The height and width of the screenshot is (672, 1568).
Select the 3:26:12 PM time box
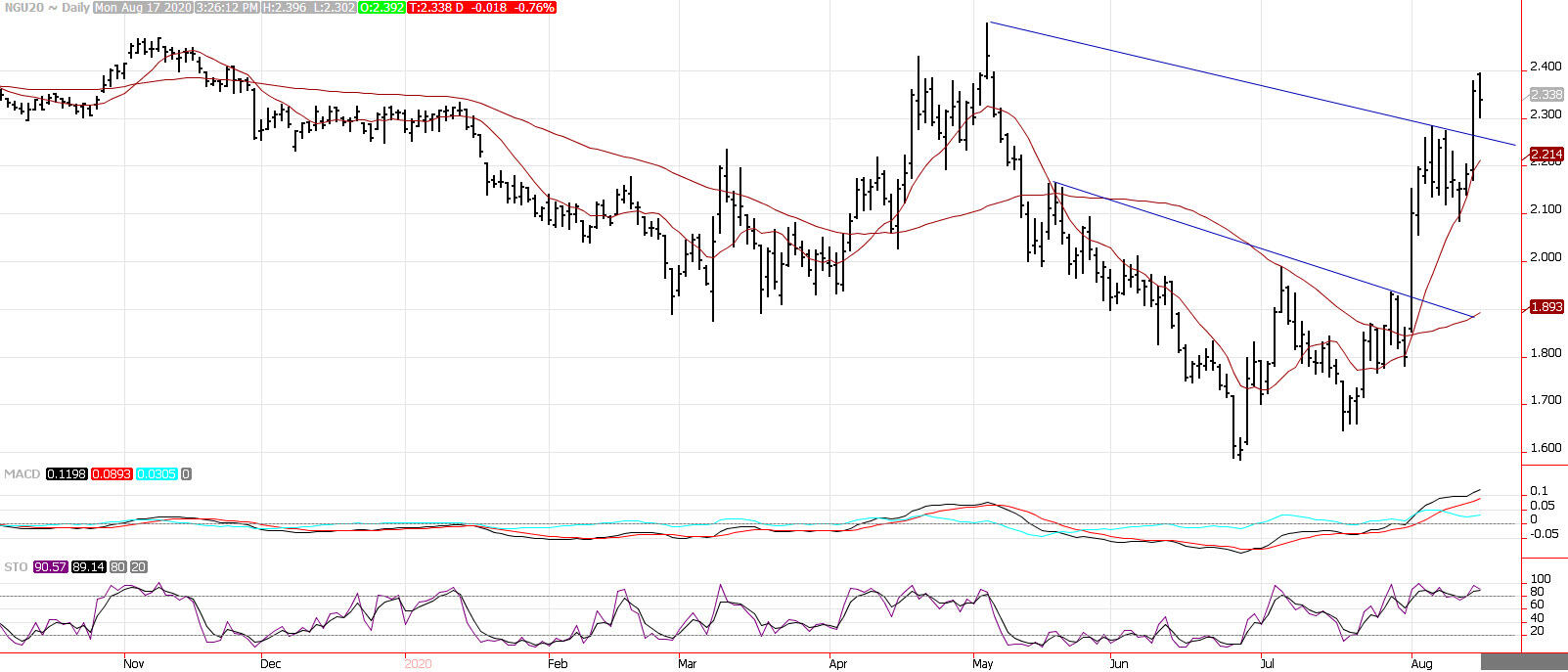224,8
